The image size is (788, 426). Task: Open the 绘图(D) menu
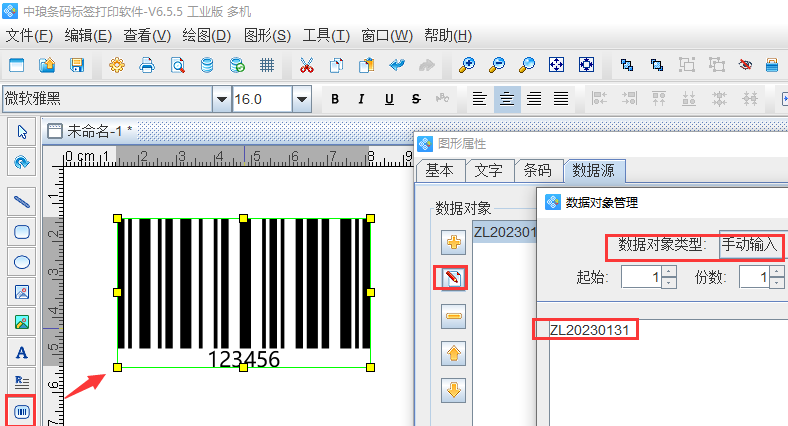(x=207, y=36)
